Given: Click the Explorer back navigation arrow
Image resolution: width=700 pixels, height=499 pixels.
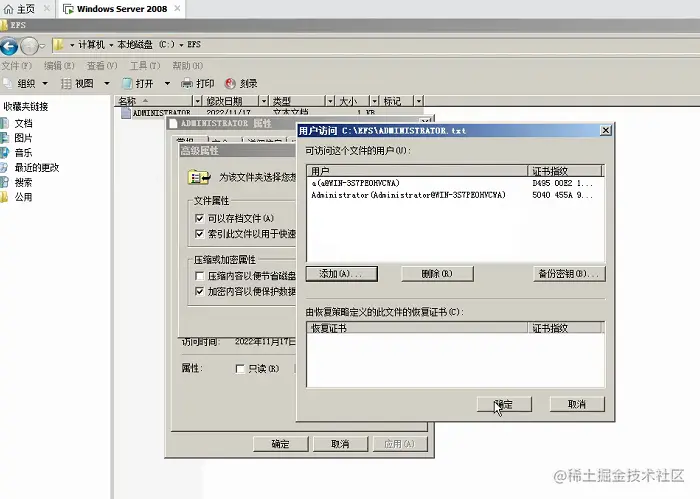Looking at the screenshot, I should pyautogui.click(x=9, y=46).
